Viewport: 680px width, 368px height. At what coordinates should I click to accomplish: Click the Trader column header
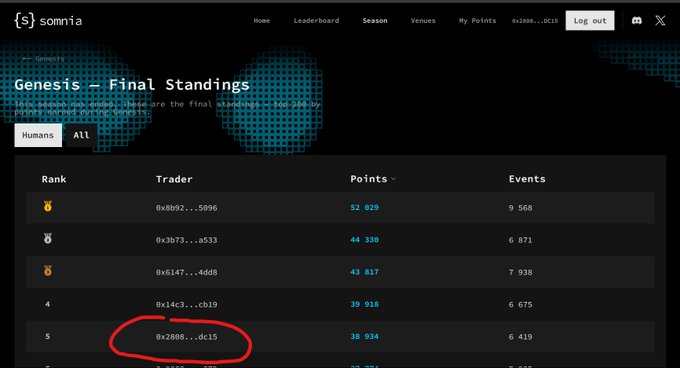174,179
